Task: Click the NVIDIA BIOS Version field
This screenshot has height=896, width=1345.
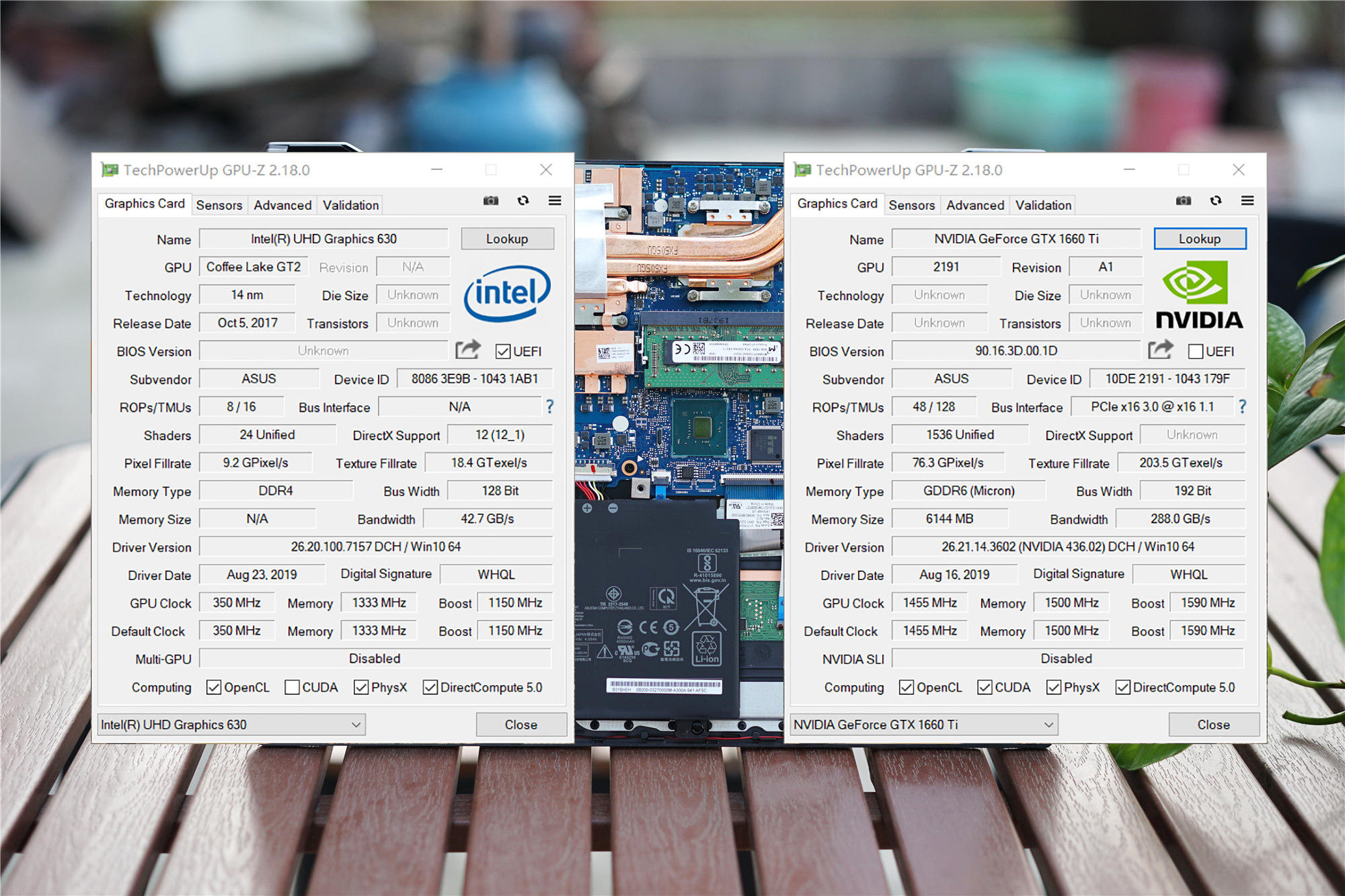Action: [1016, 351]
